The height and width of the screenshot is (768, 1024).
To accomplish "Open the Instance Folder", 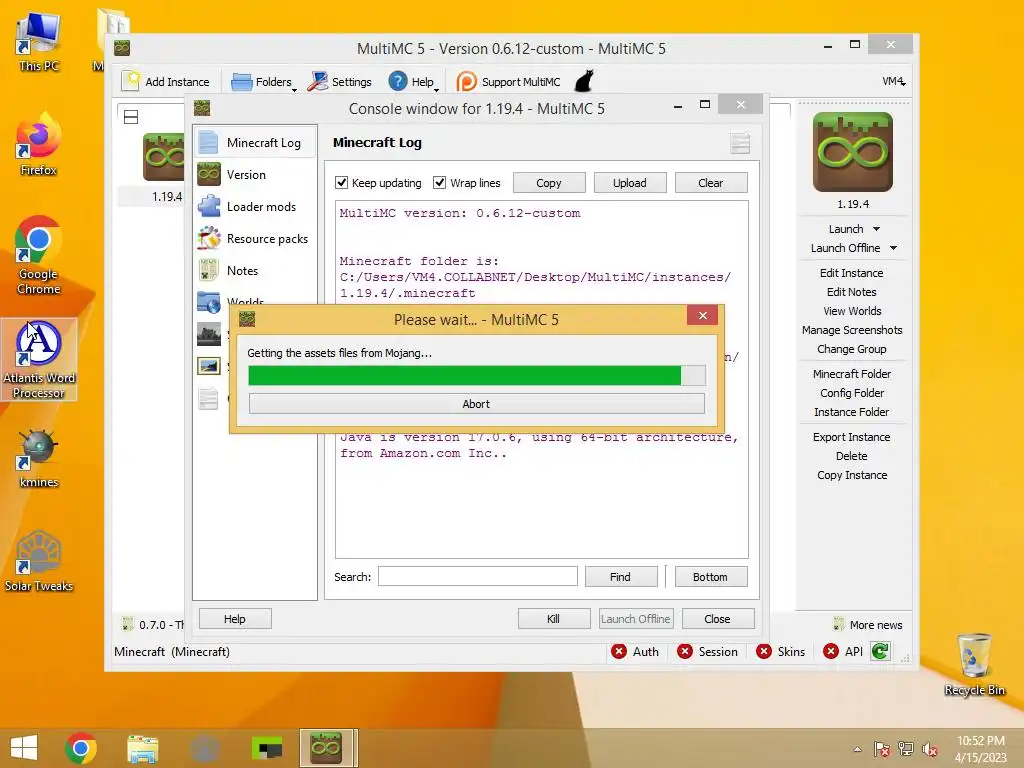I will click(x=852, y=411).
